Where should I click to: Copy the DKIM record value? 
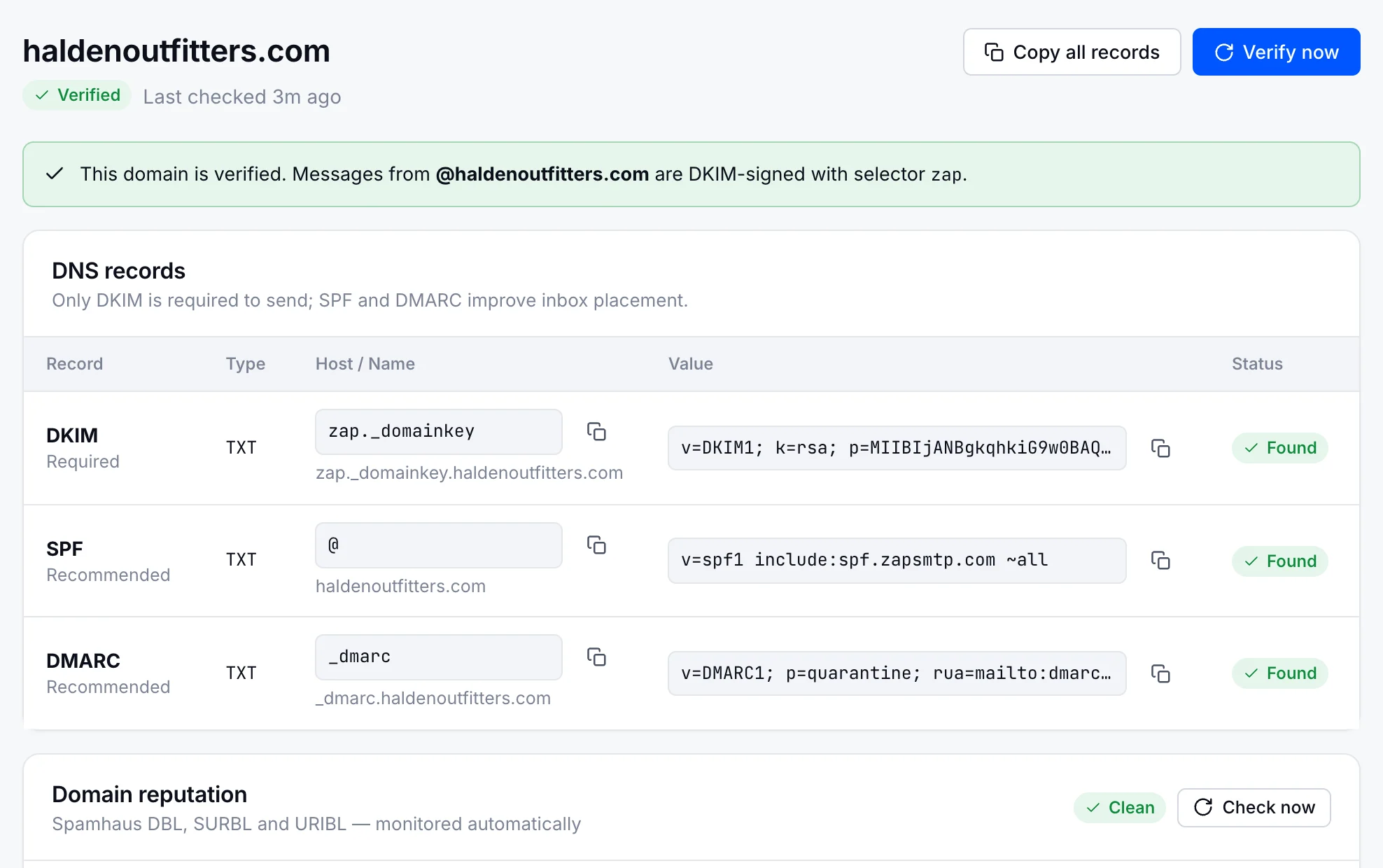coord(1160,448)
